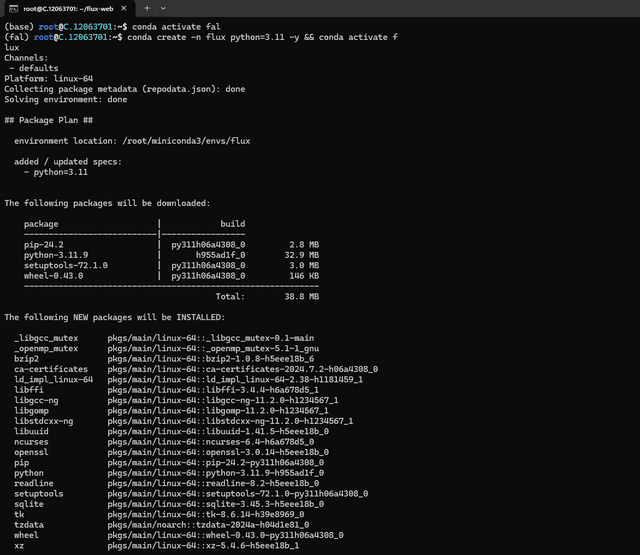The image size is (640, 555).
Task: Click the 'package' column header
Action: [x=41, y=224]
